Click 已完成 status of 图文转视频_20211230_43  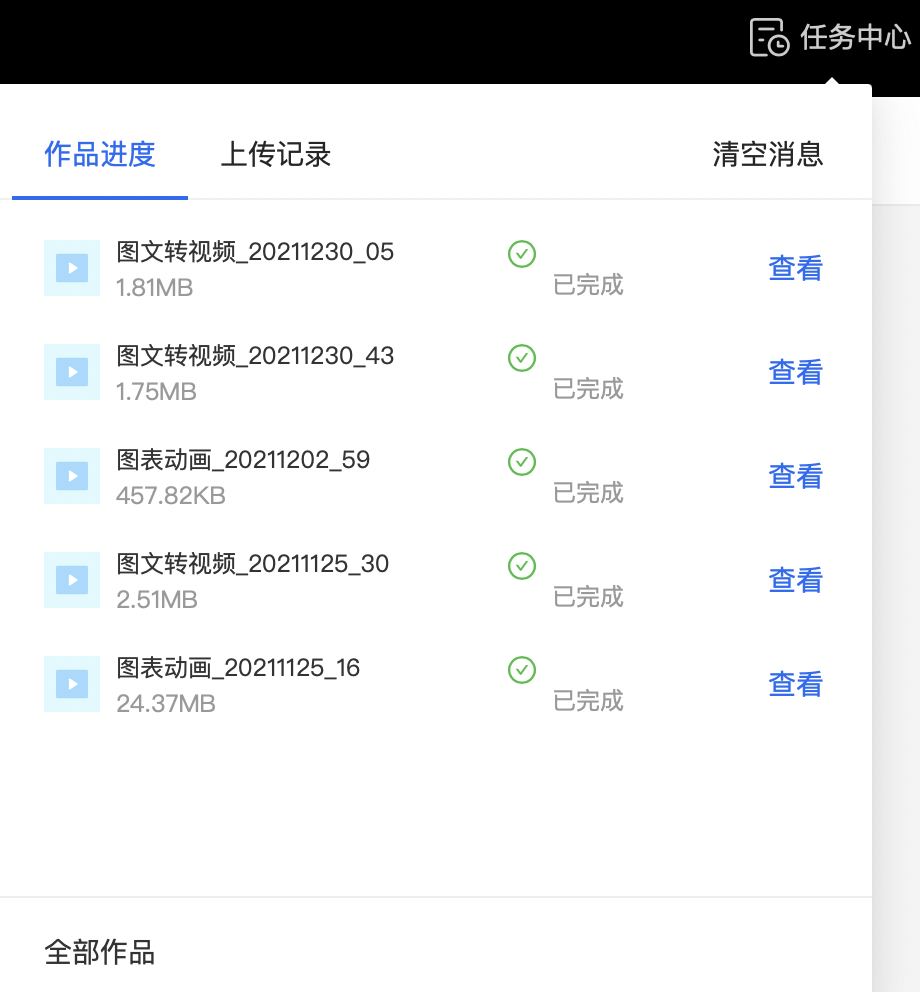pyautogui.click(x=588, y=388)
